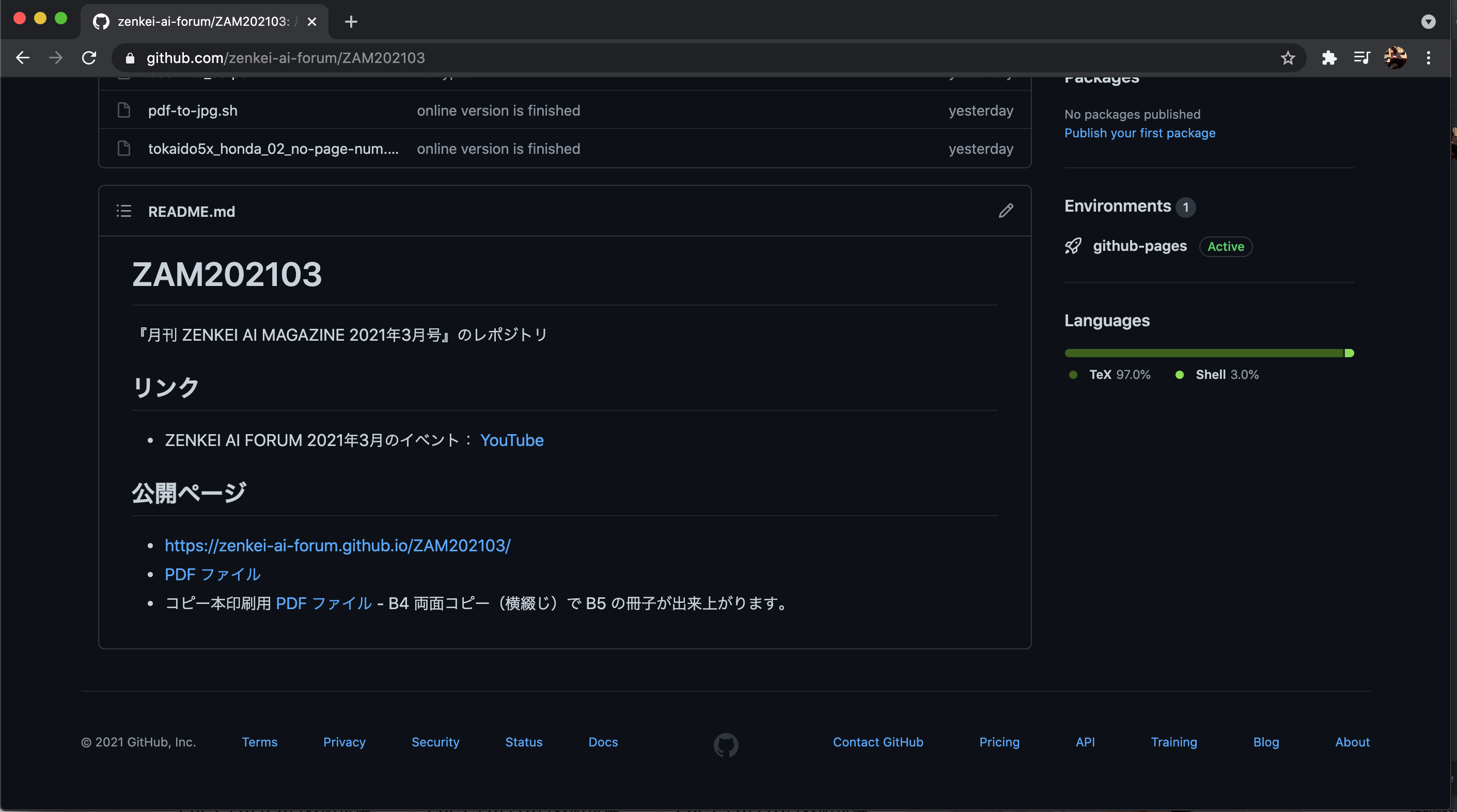Open tokaido5x_honda_02_no-page-num file
The image size is (1457, 812).
pos(273,149)
